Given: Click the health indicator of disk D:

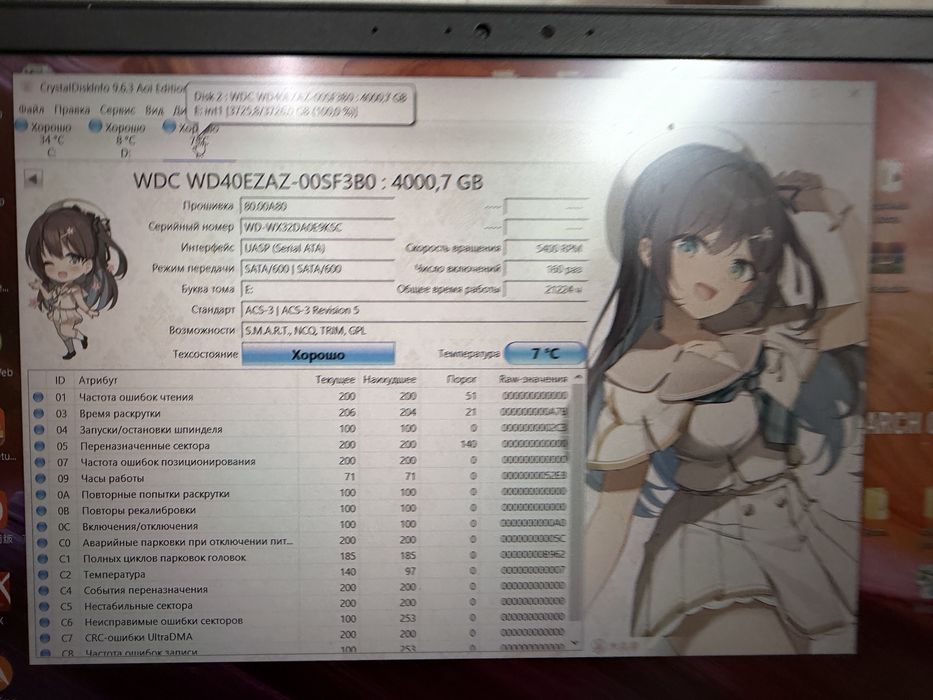Looking at the screenshot, I should click(95, 126).
